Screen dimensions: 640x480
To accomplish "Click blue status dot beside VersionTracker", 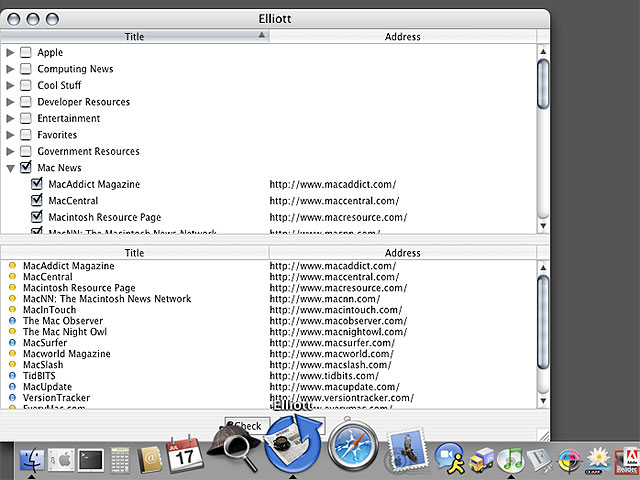I will click(x=13, y=398).
